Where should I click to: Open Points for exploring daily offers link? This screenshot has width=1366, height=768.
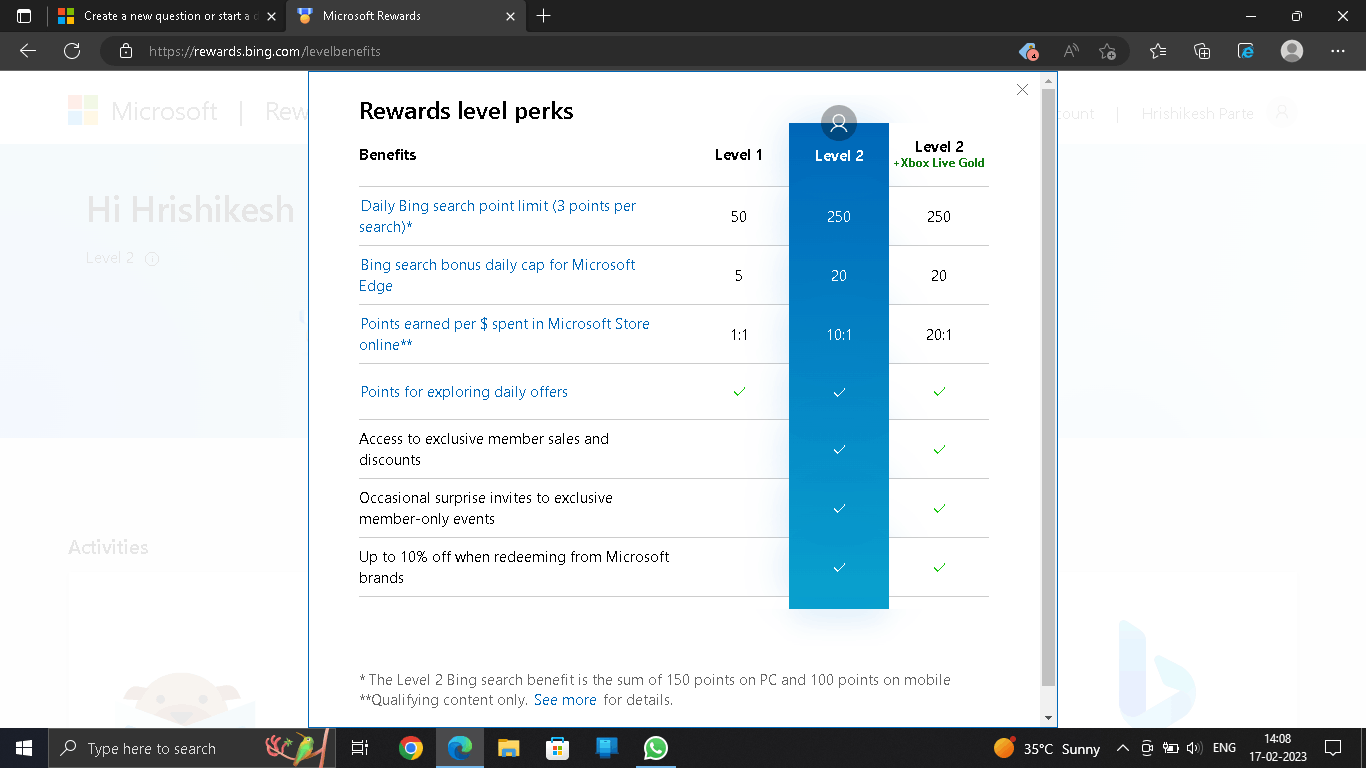tap(464, 392)
